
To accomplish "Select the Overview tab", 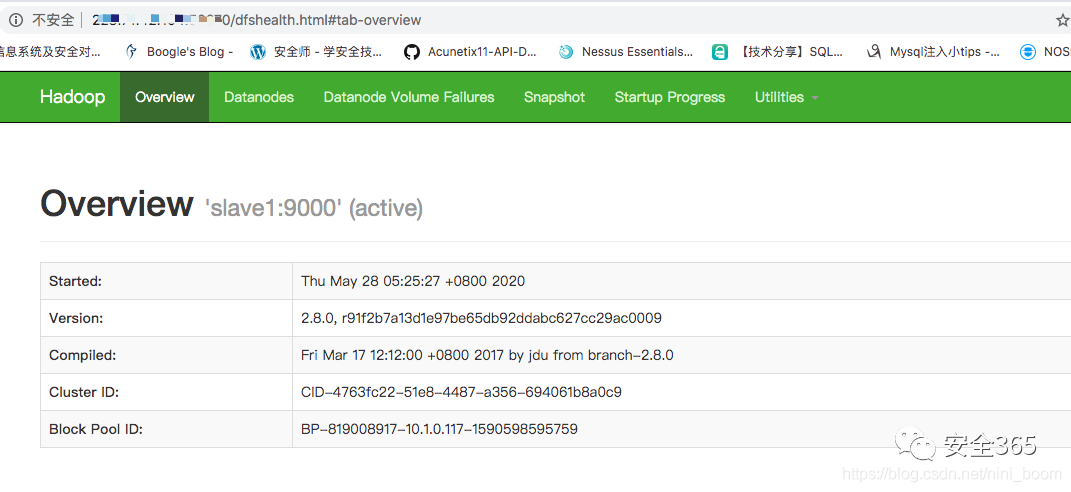I will click(x=165, y=97).
